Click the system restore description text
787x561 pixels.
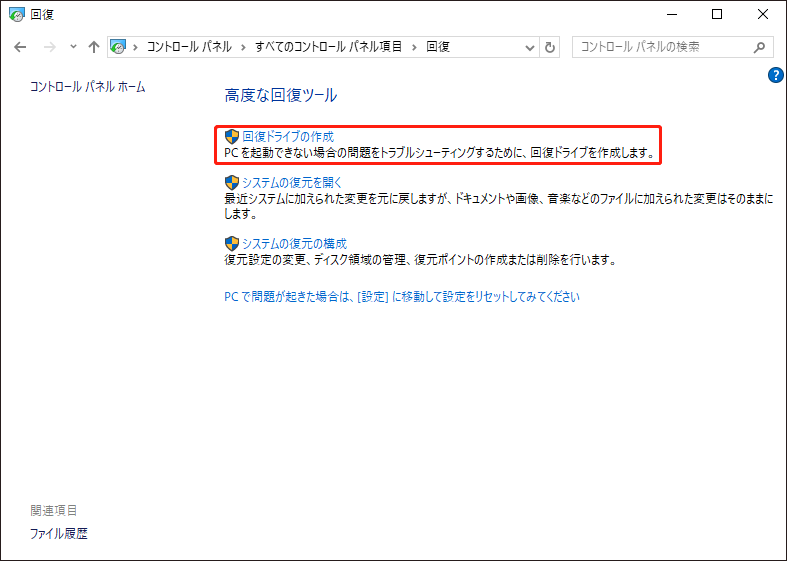coord(498,206)
